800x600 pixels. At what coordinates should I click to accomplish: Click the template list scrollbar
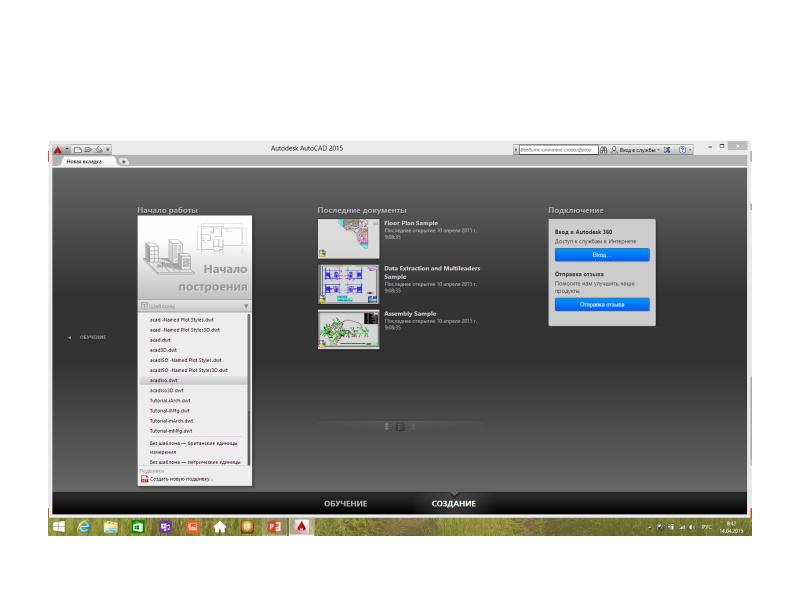[249, 390]
